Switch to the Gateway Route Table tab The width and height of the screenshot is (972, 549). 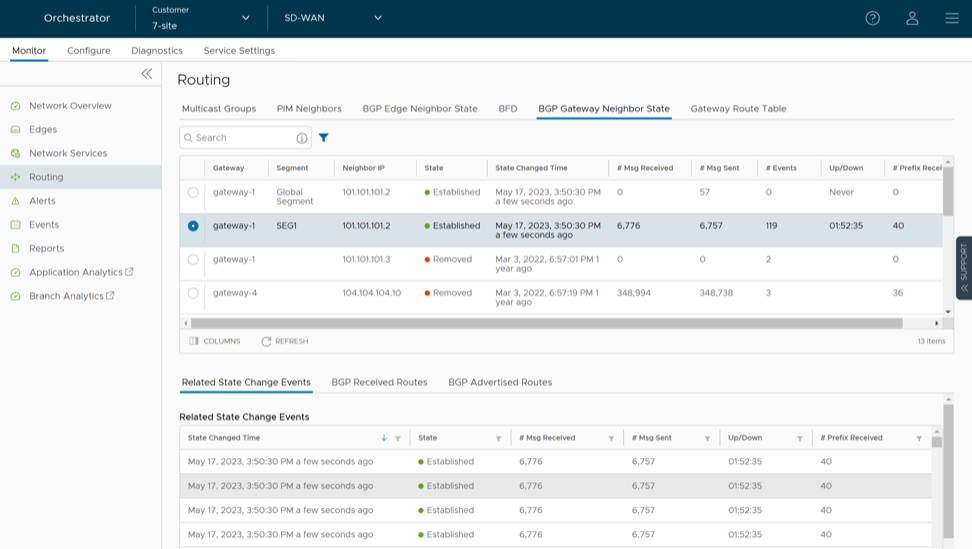point(738,108)
